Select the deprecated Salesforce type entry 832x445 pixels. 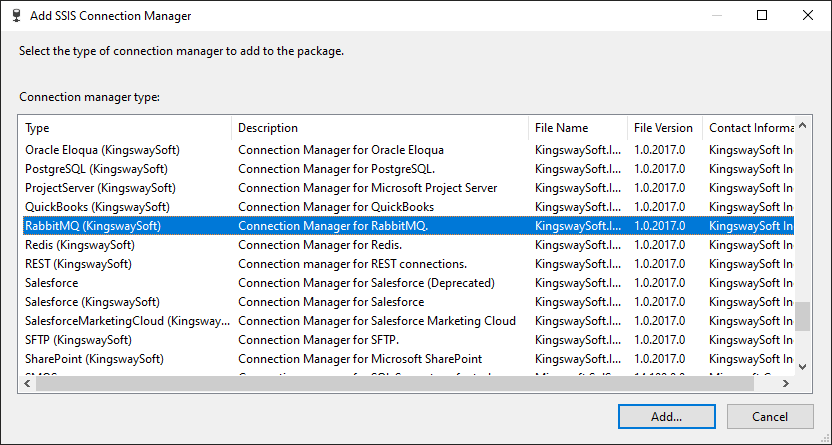click(51, 283)
